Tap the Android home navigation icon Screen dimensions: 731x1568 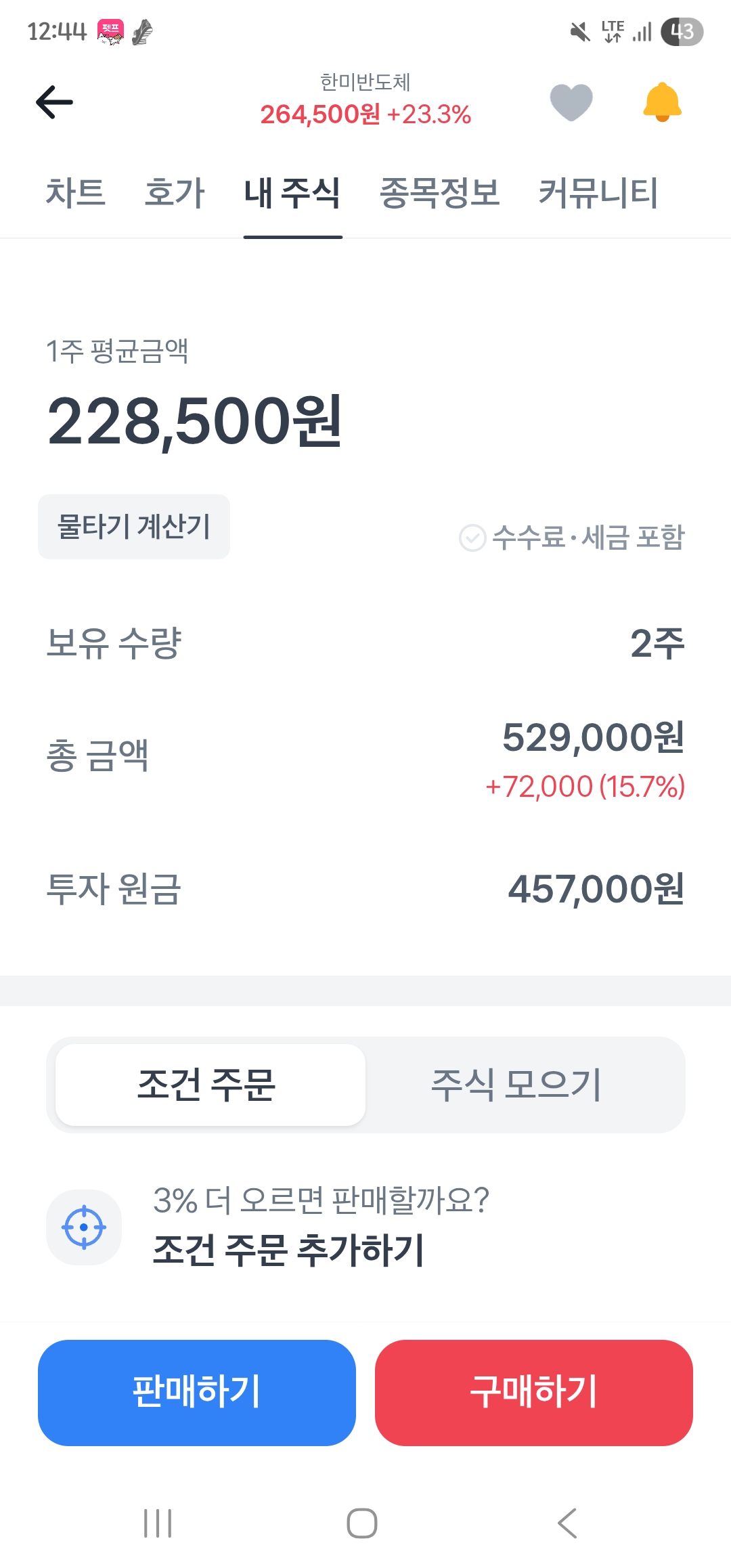pos(362,1523)
